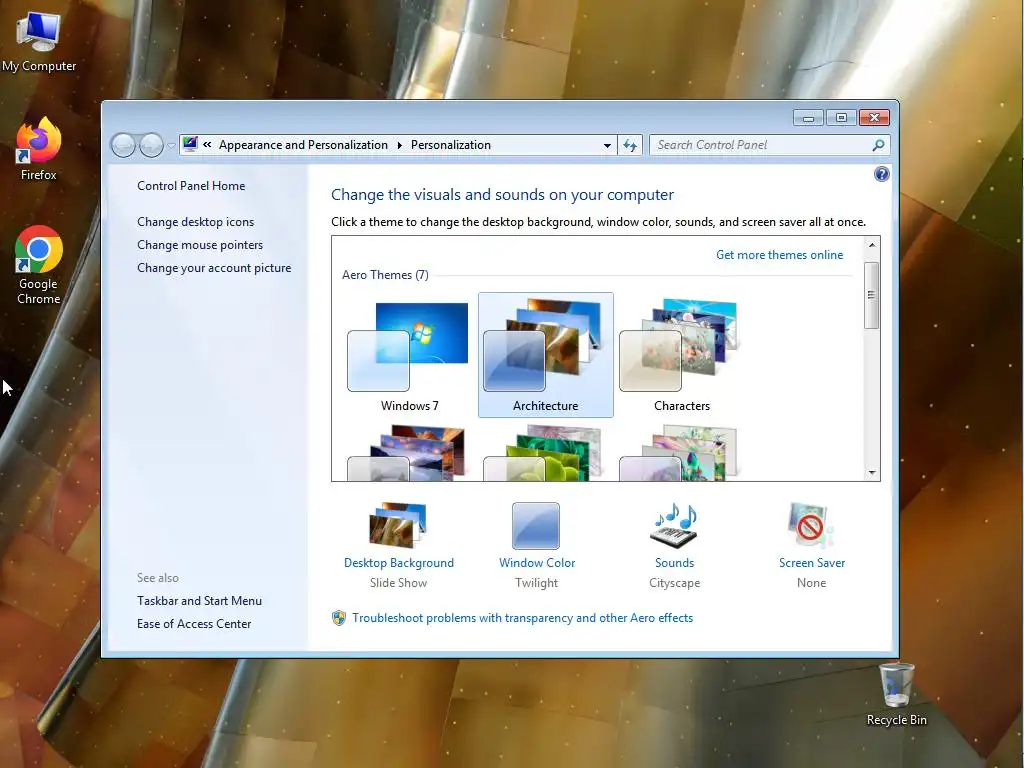Maximize the Personalization window
1024x768 pixels.
pyautogui.click(x=841, y=118)
